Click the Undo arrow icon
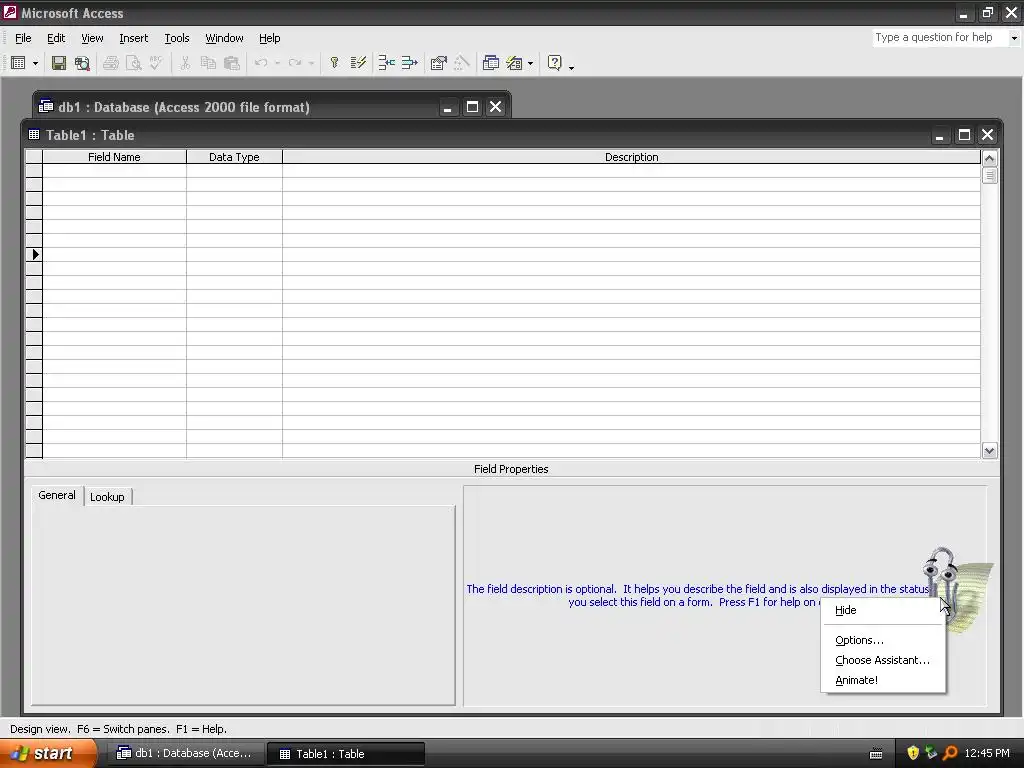The height and width of the screenshot is (768, 1024). (x=261, y=63)
